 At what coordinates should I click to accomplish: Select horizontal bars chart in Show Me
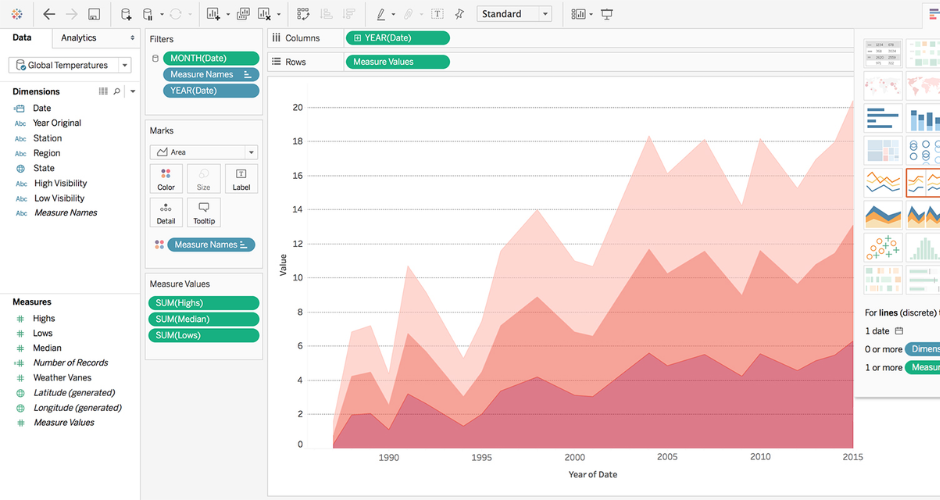(x=882, y=118)
